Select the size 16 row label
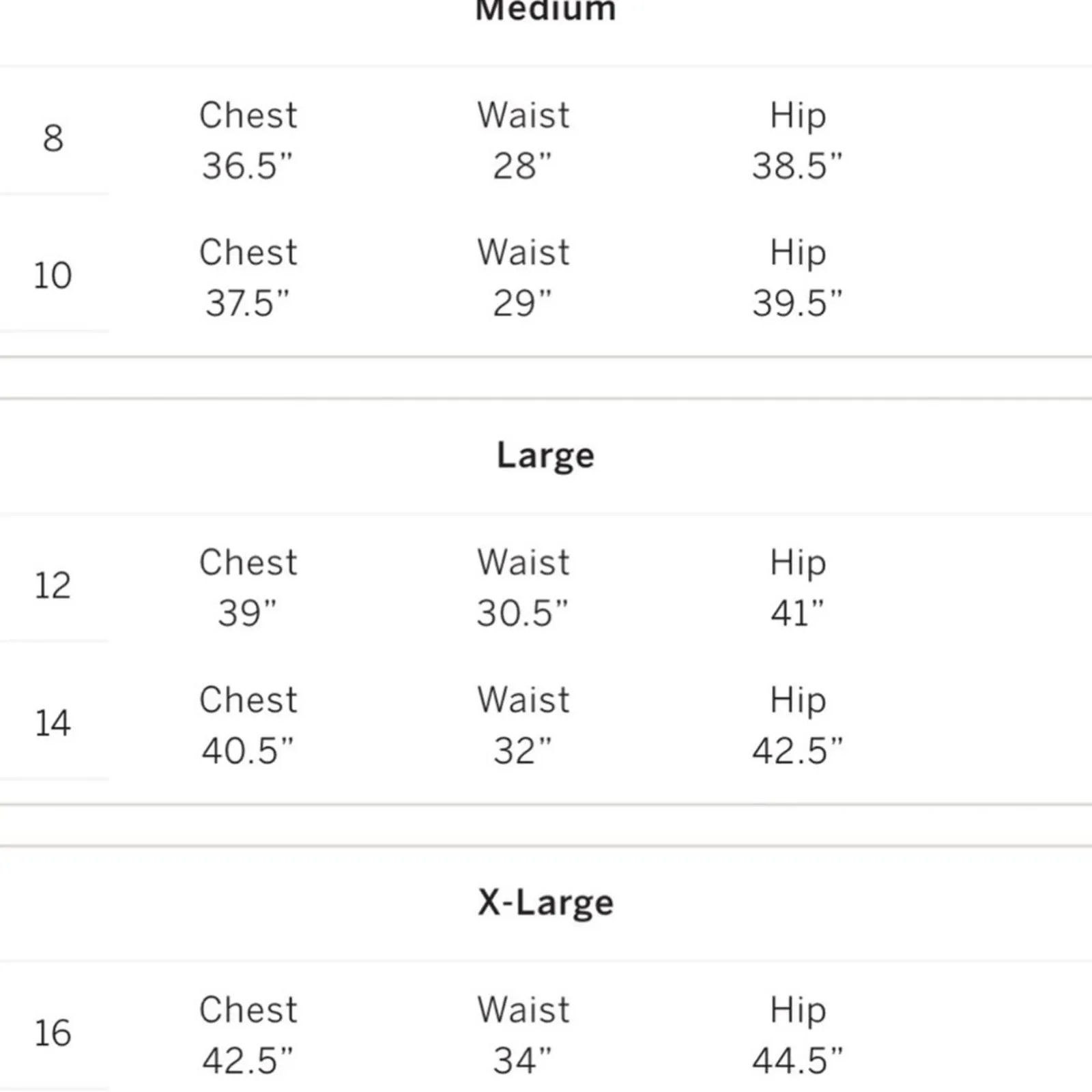Image resolution: width=1092 pixels, height=1092 pixels. [53, 1033]
